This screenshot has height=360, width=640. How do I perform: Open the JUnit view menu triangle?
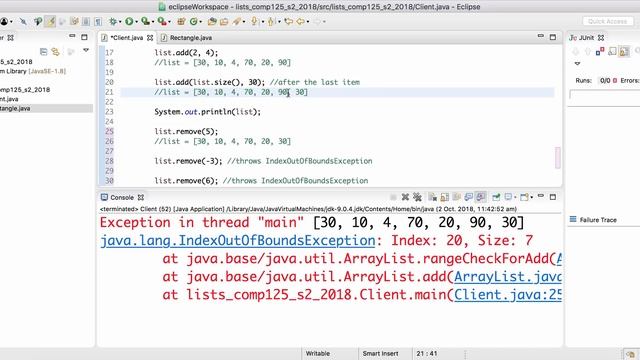pos(577,63)
